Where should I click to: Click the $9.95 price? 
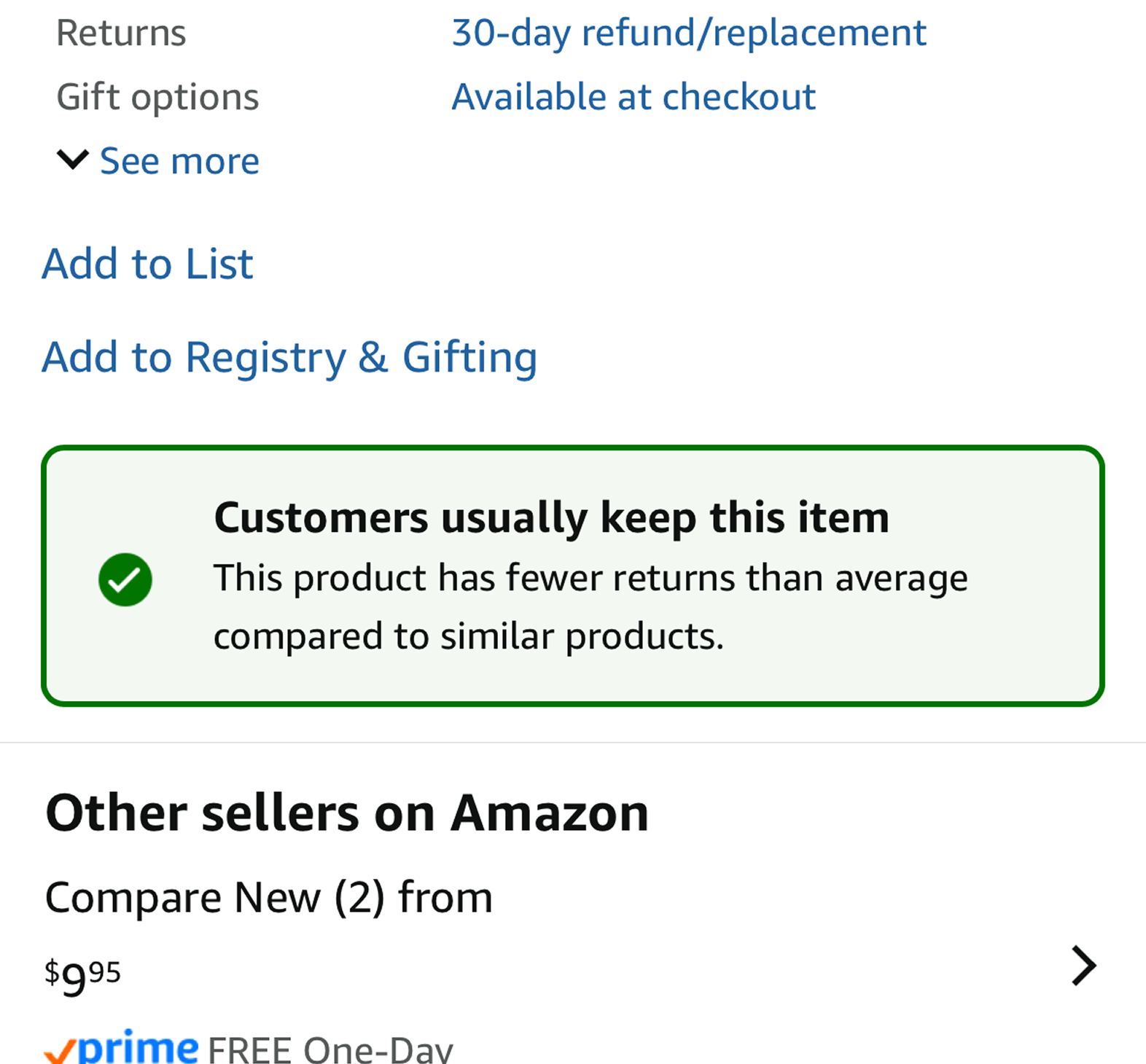click(82, 977)
